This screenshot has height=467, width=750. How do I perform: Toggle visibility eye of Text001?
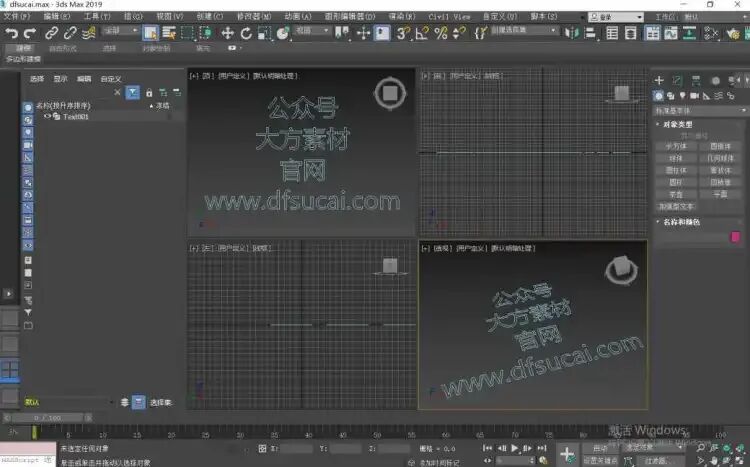[x=47, y=116]
